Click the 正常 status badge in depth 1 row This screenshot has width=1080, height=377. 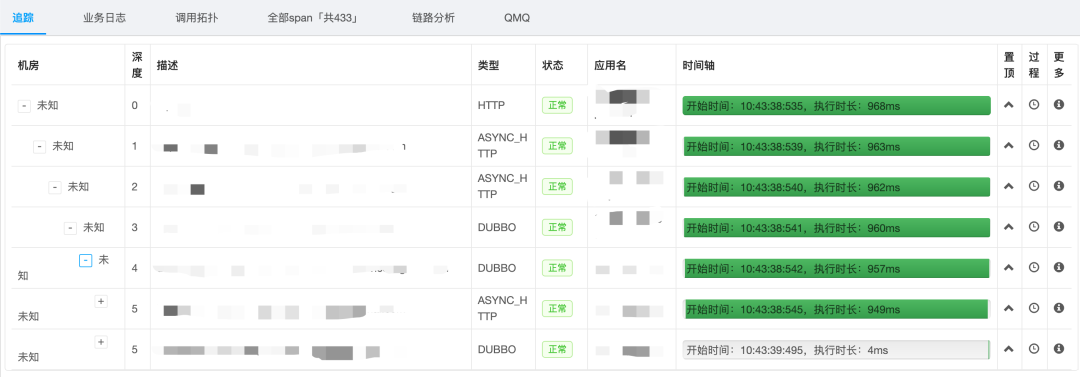click(557, 146)
